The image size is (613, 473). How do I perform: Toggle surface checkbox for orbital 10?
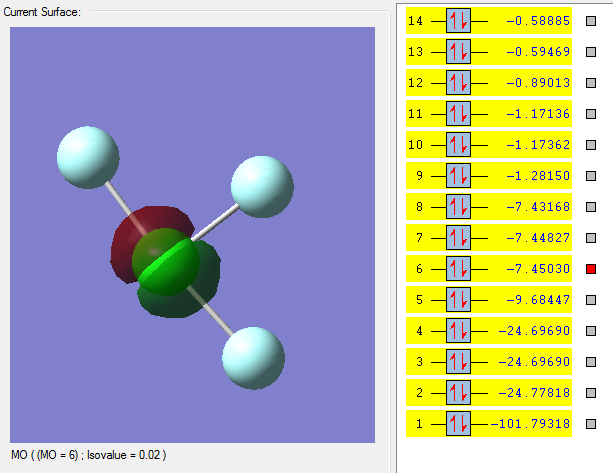(x=591, y=145)
